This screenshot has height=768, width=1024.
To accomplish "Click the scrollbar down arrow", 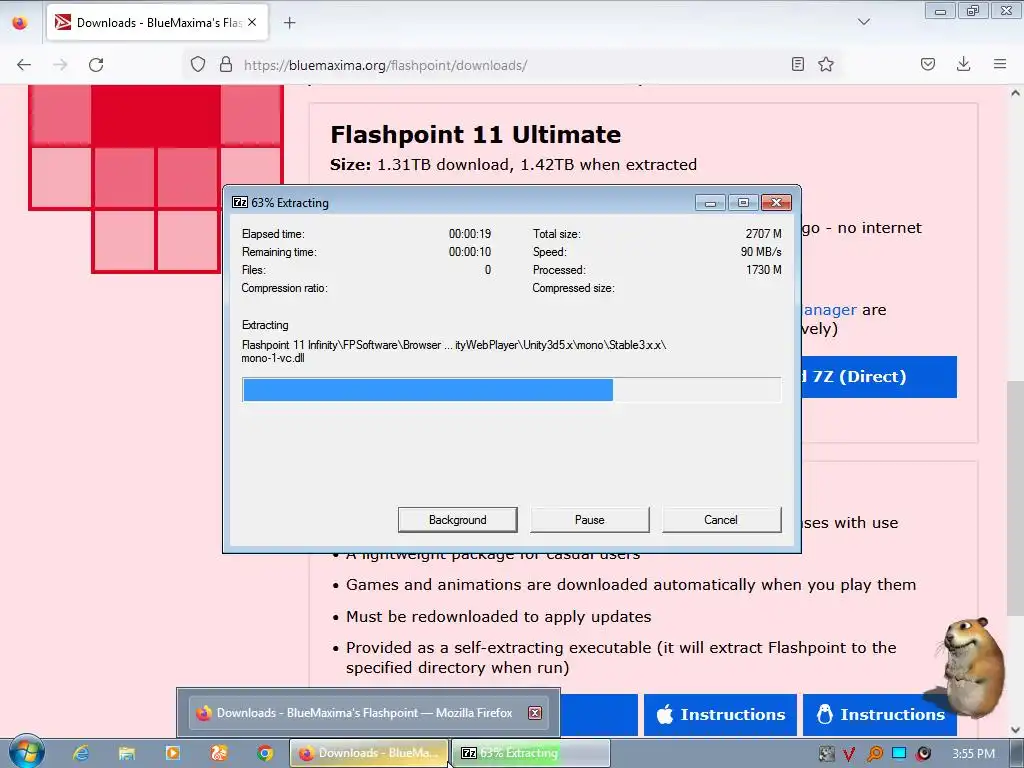I will [1016, 729].
